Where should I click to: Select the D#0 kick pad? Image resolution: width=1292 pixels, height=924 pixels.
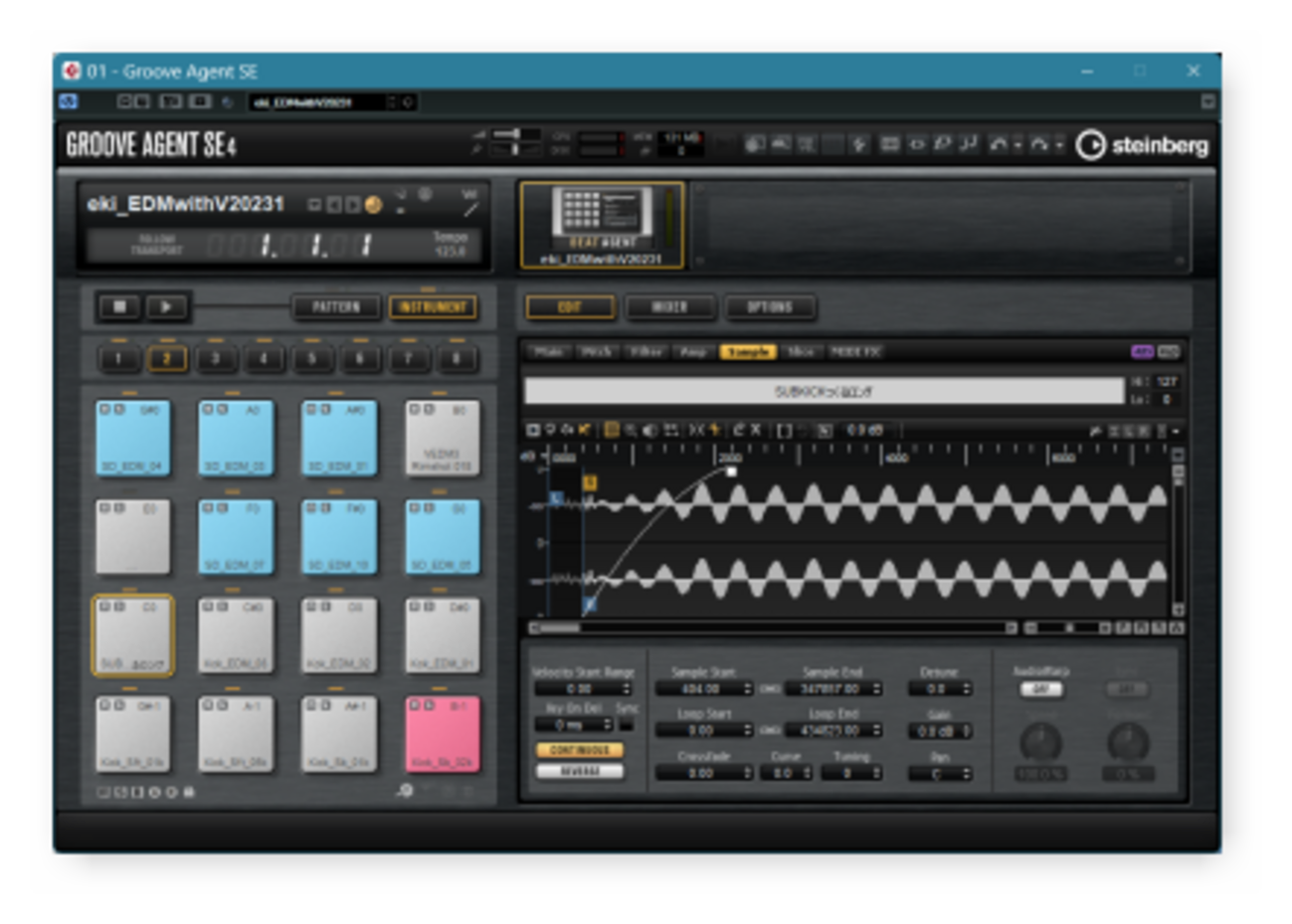(x=443, y=636)
